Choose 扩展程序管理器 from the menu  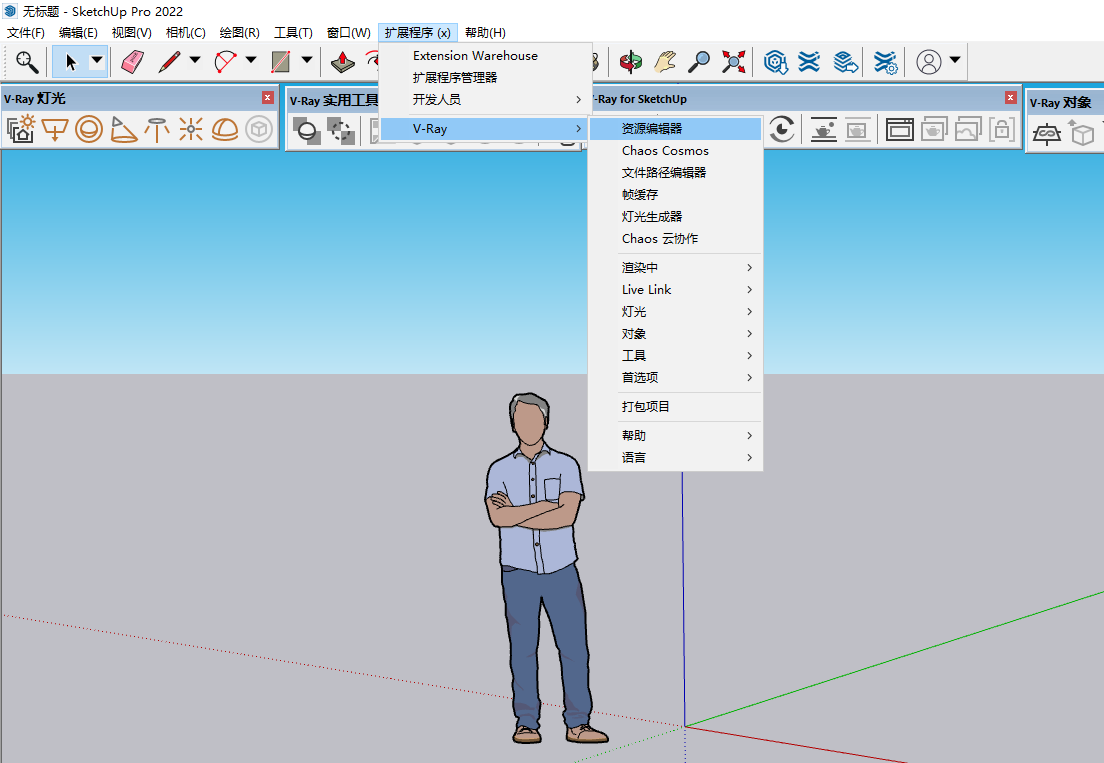click(x=485, y=77)
